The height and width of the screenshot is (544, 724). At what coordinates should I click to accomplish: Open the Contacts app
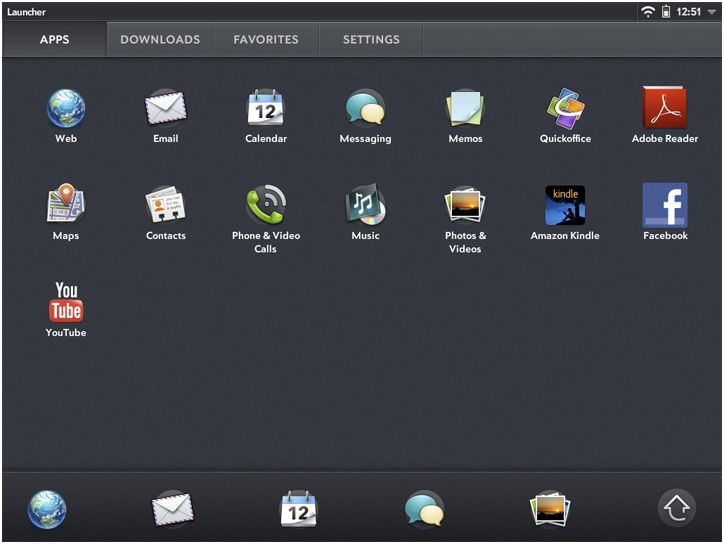[x=166, y=205]
